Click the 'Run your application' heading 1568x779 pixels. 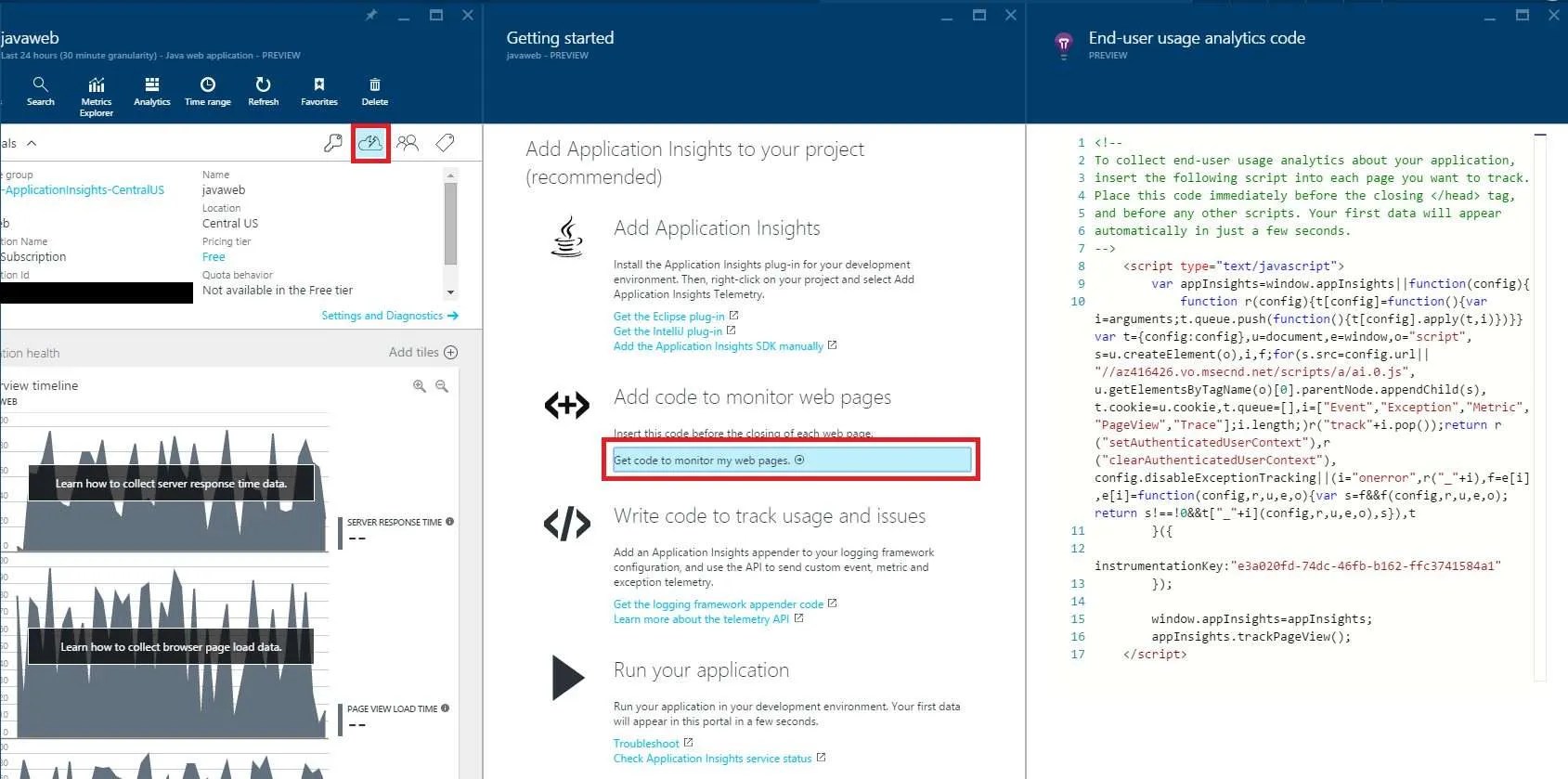pos(701,670)
